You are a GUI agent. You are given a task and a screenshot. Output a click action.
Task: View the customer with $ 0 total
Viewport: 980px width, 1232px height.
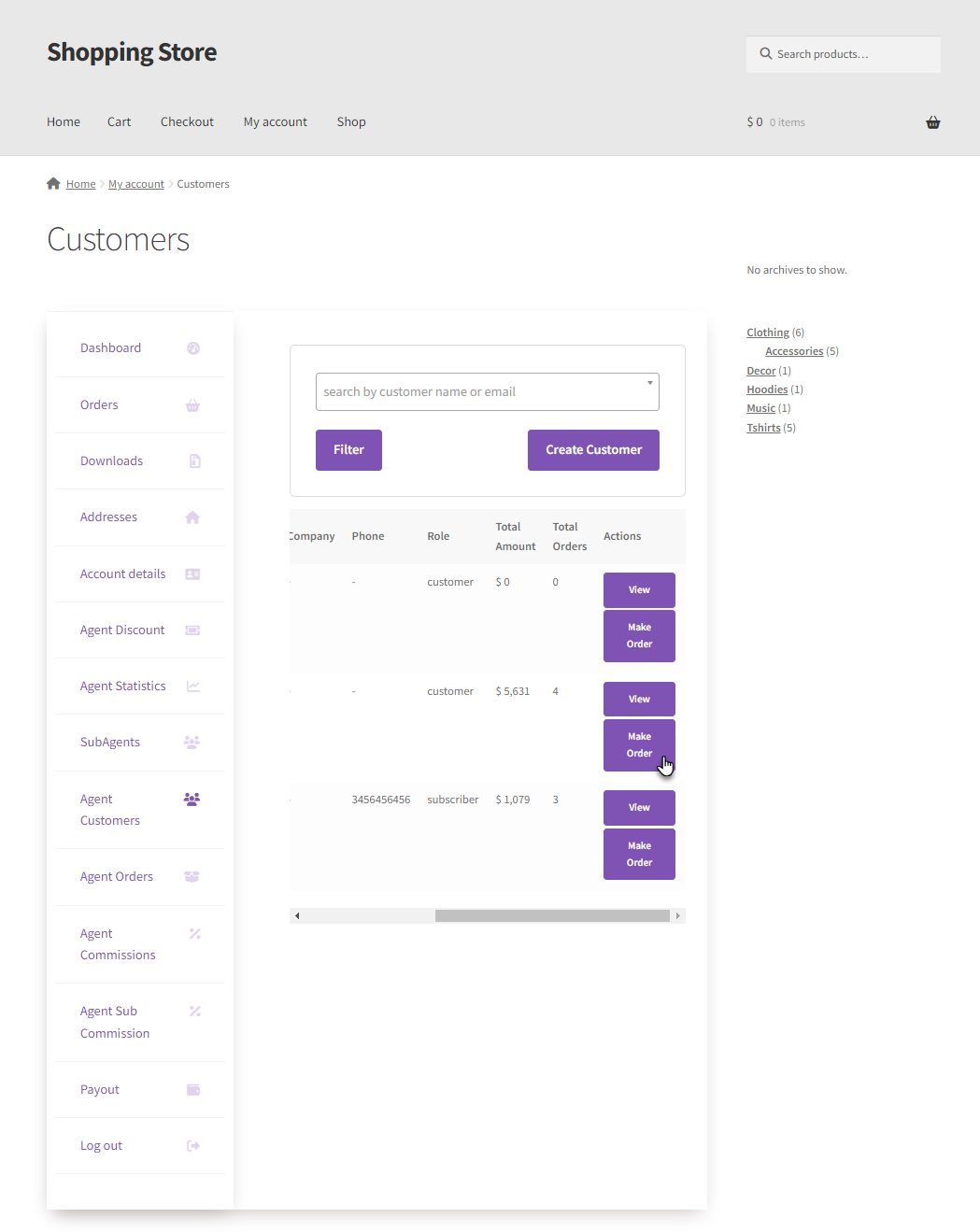639,590
